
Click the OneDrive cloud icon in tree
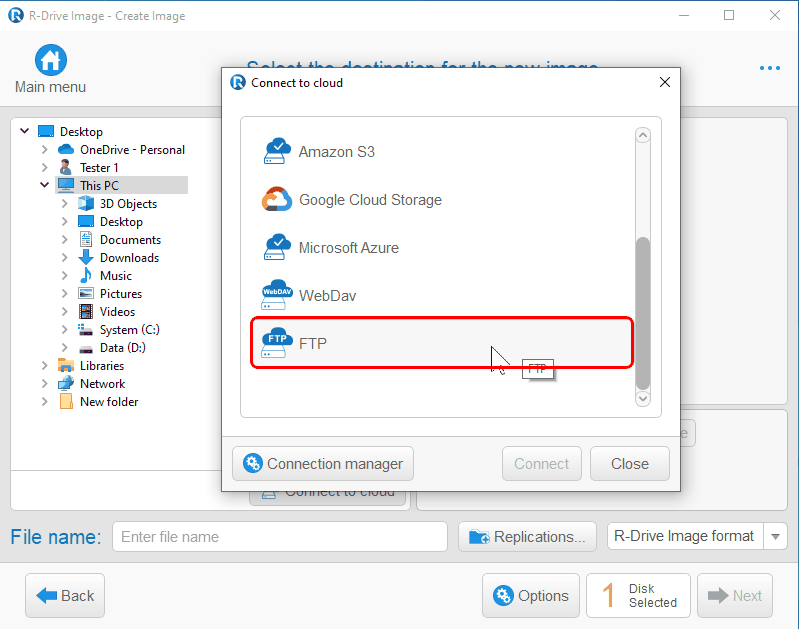(66, 149)
